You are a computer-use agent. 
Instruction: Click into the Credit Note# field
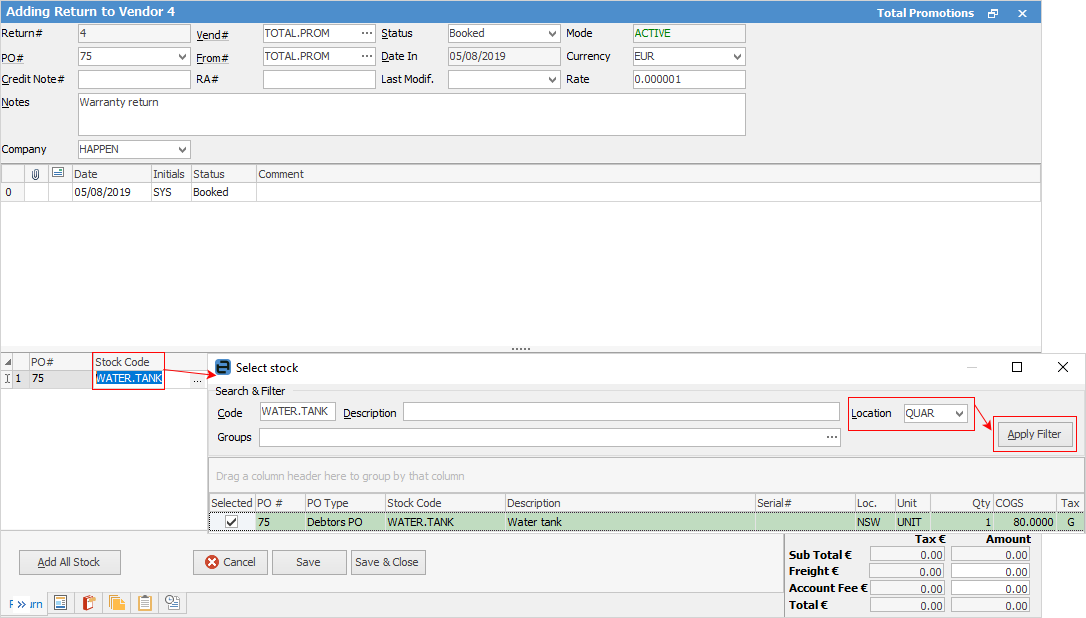point(134,80)
